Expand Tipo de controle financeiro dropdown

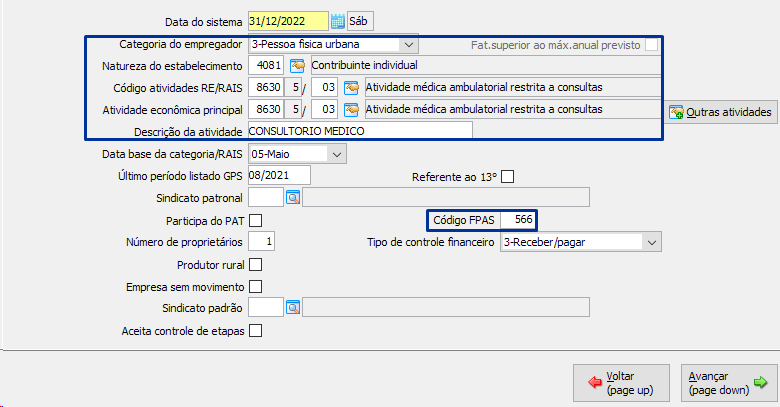652,242
